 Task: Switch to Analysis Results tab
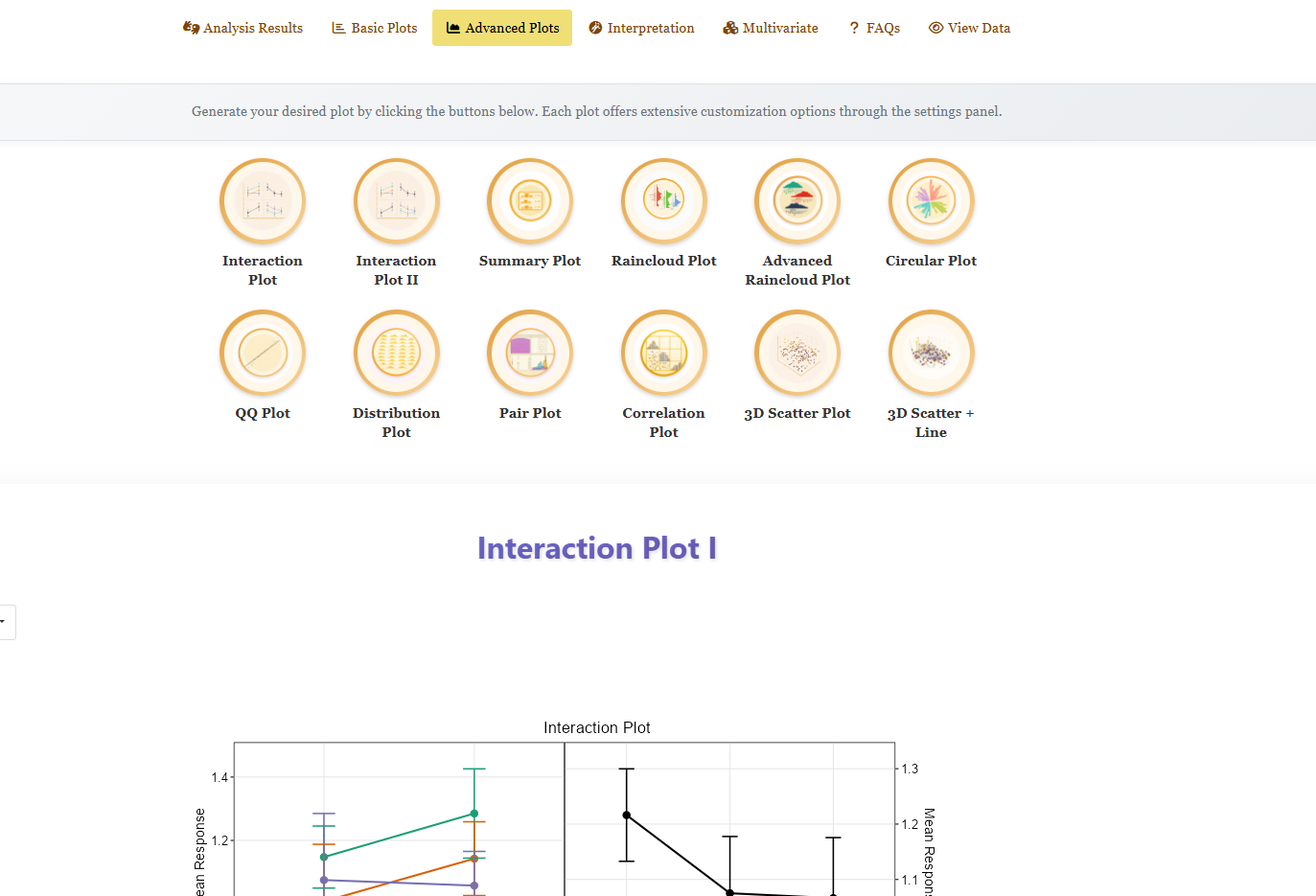tap(242, 28)
